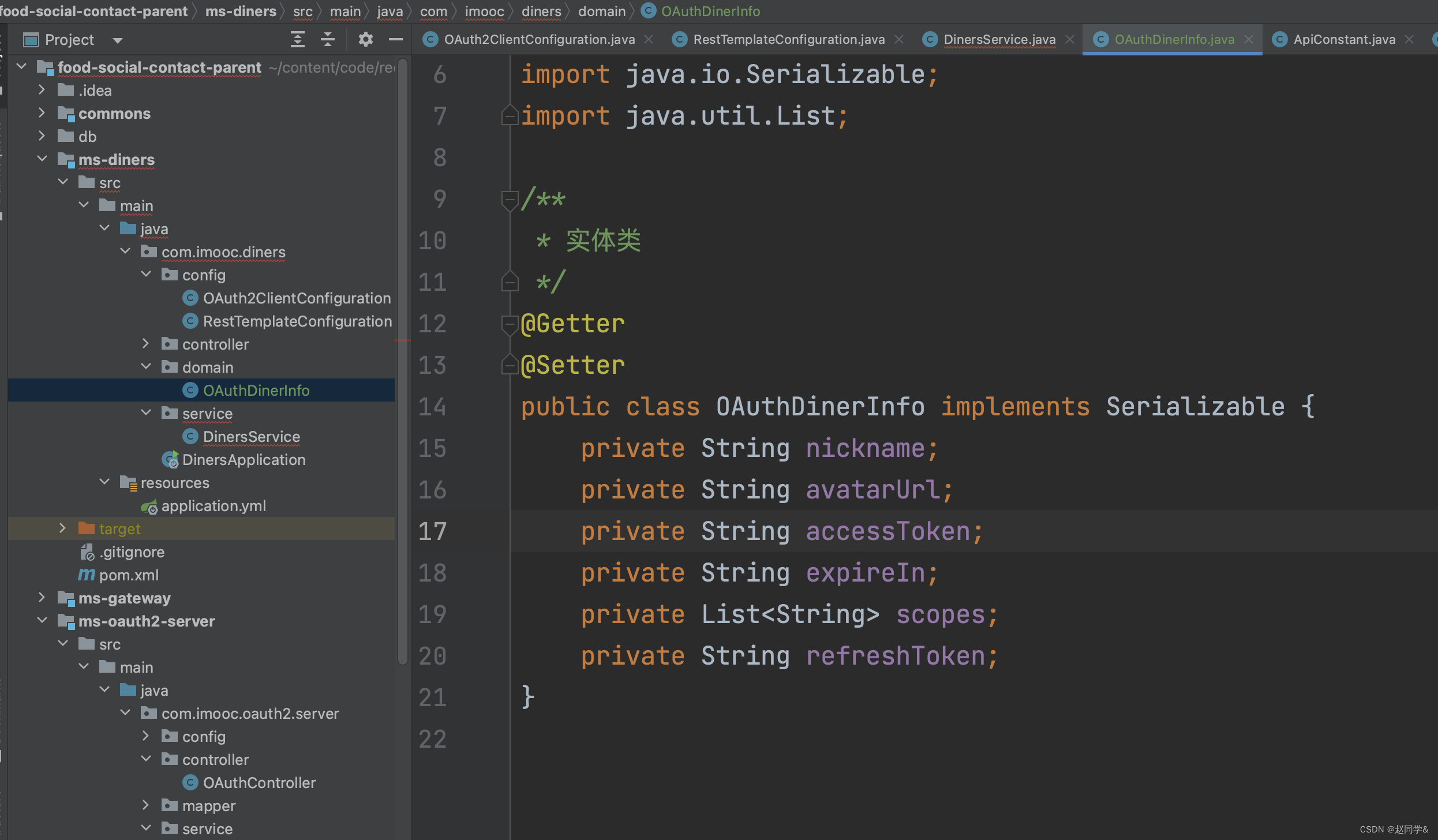Fold the Javadoc comment at line 9
This screenshot has width=1438, height=840.
509,200
